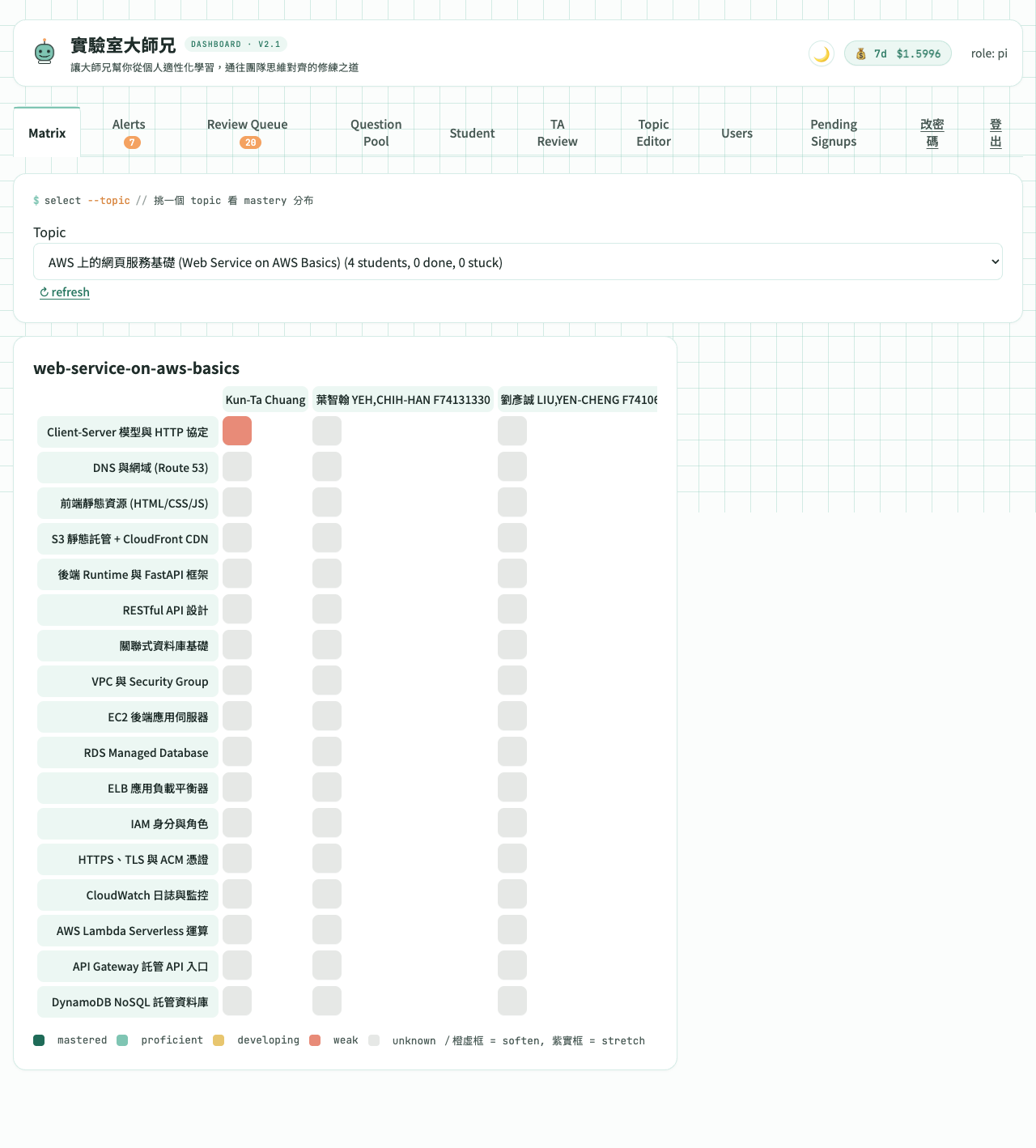Open the Users tab
The height and width of the screenshot is (1148, 1036).
pos(737,133)
